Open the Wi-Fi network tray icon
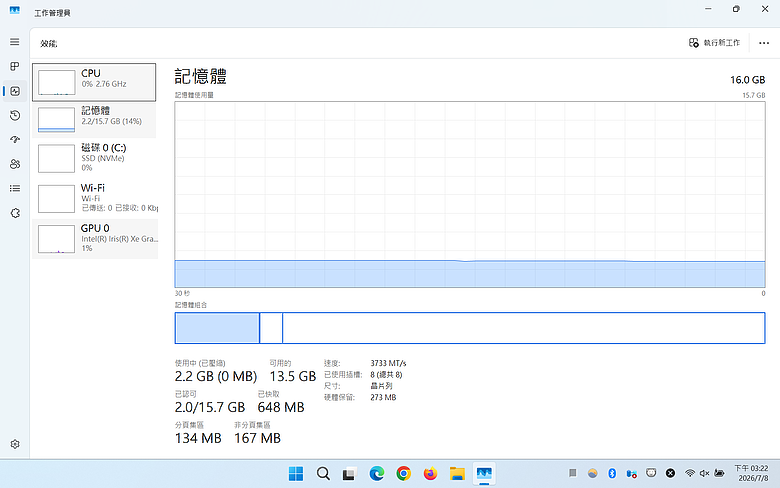This screenshot has height=488, width=780. coord(689,473)
